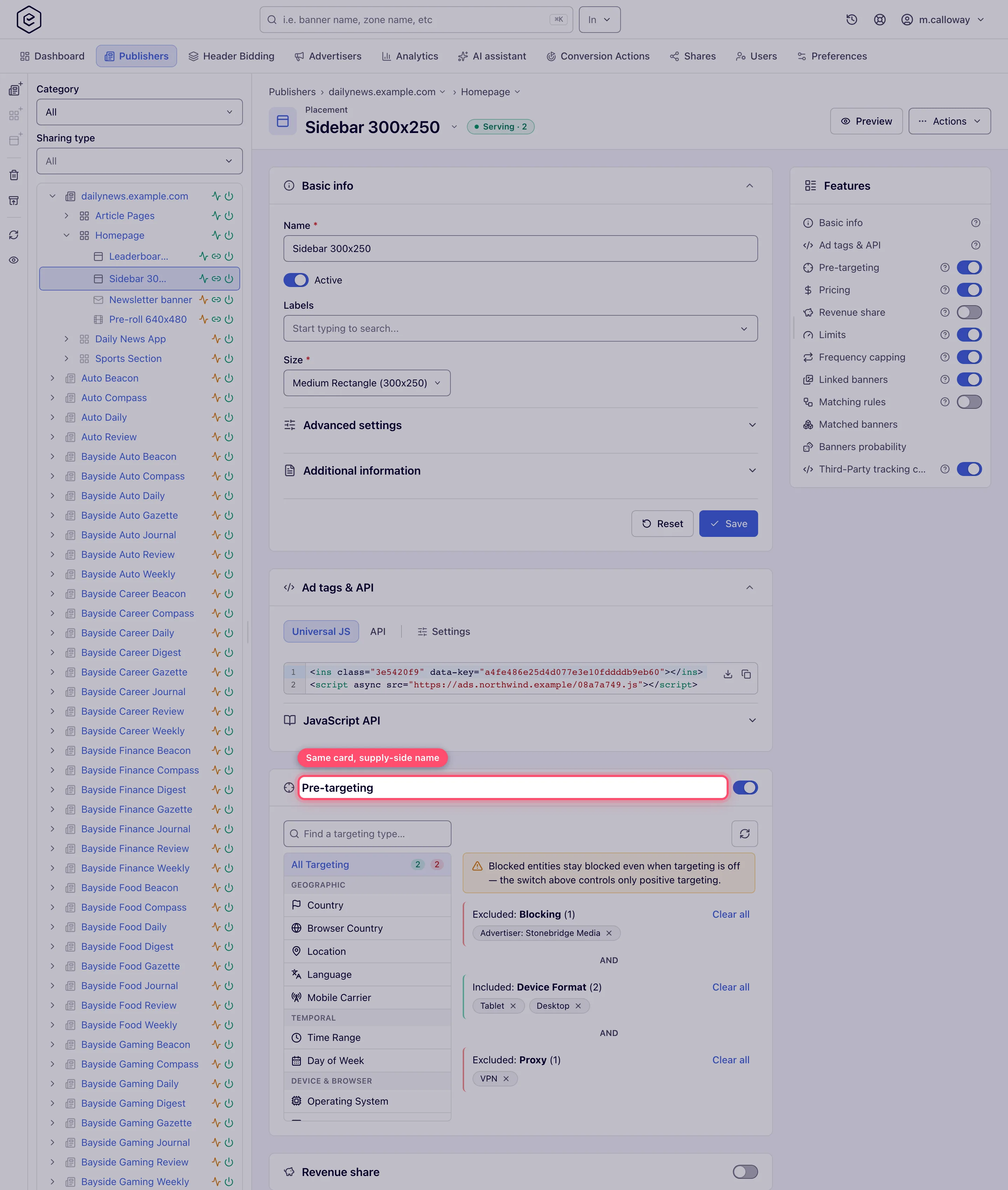Click the trash icon in left rail
Screen dimensions: 1008x1190
[14, 175]
